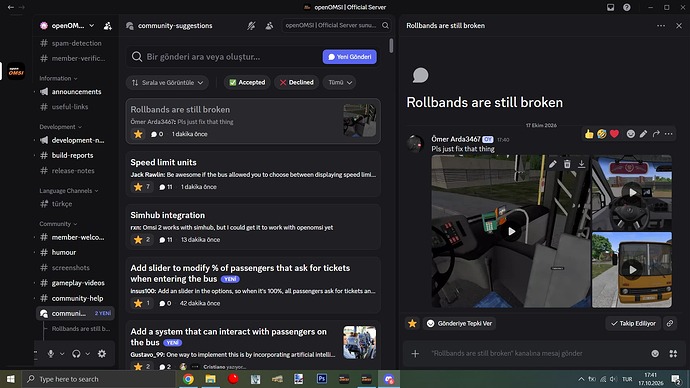The image size is (690, 388).
Task: Open more message actions ellipsis
Action: pyautogui.click(x=668, y=134)
